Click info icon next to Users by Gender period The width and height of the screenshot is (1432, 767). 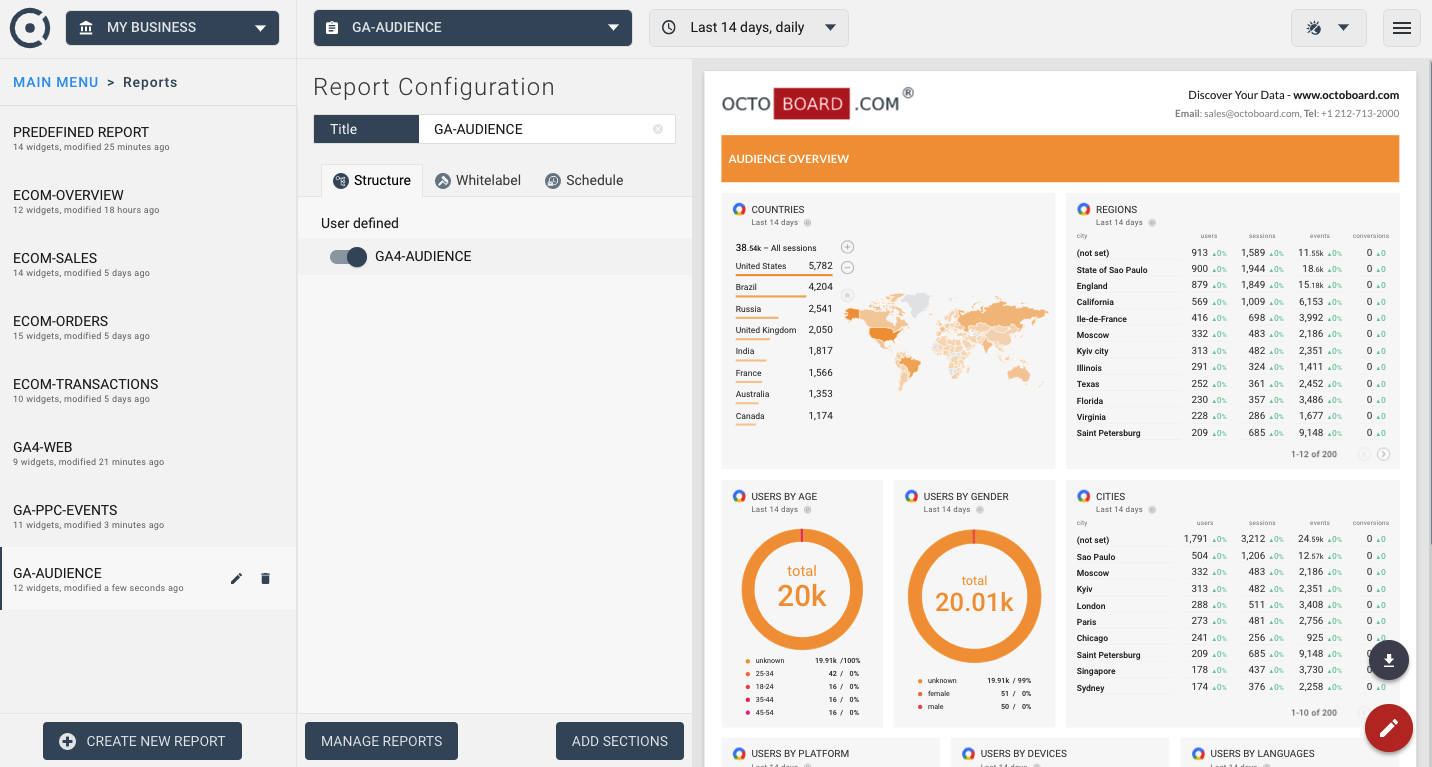tap(980, 510)
